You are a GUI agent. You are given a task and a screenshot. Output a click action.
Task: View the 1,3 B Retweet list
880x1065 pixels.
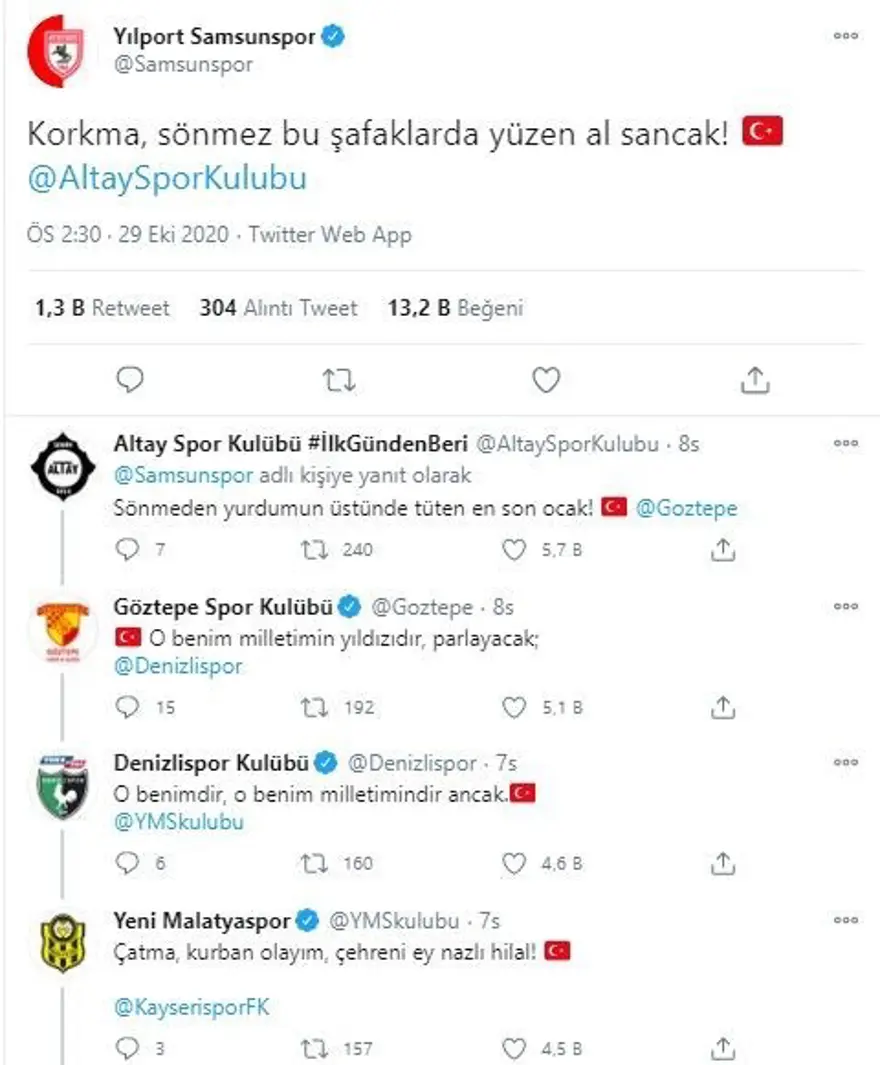click(101, 309)
